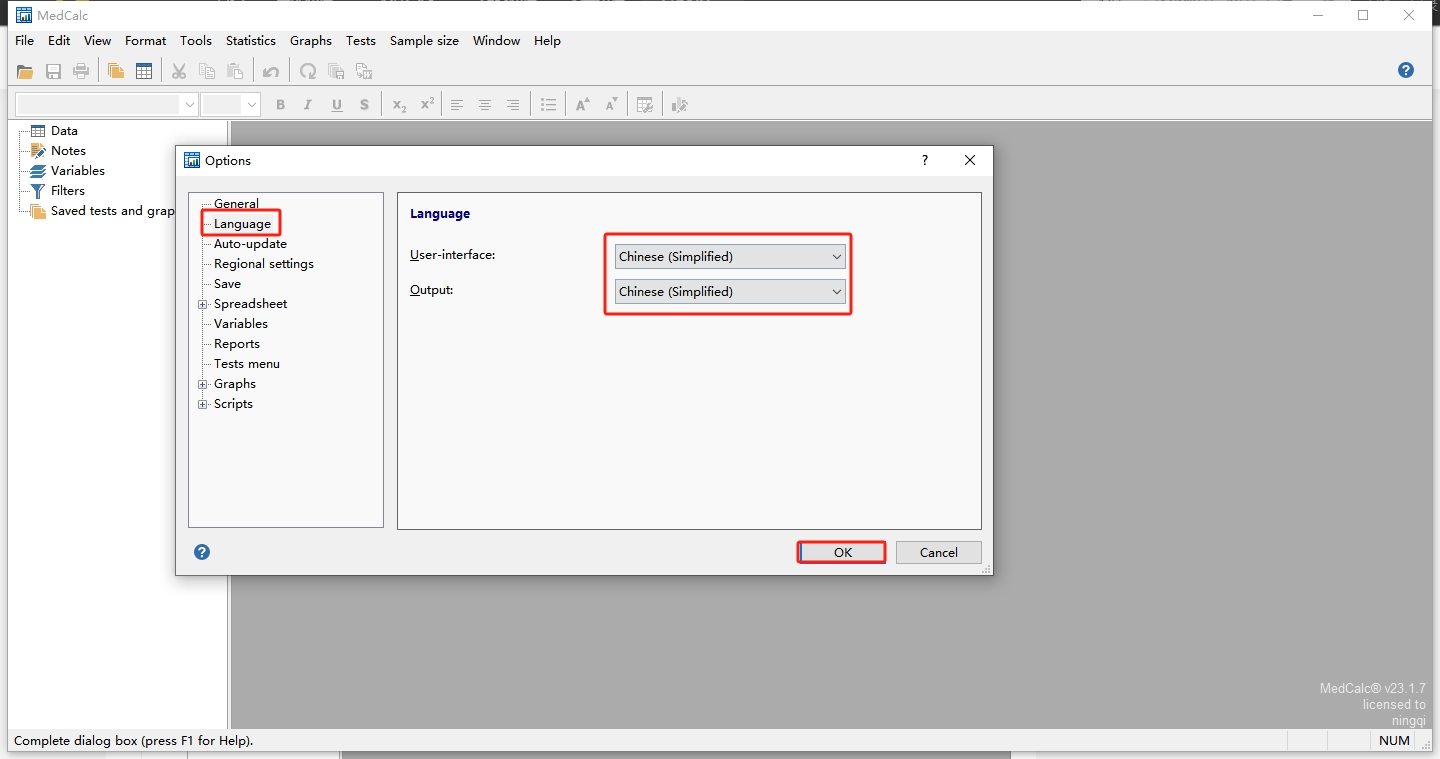This screenshot has height=759, width=1440.
Task: Select Regional settings in options tree
Action: (263, 264)
